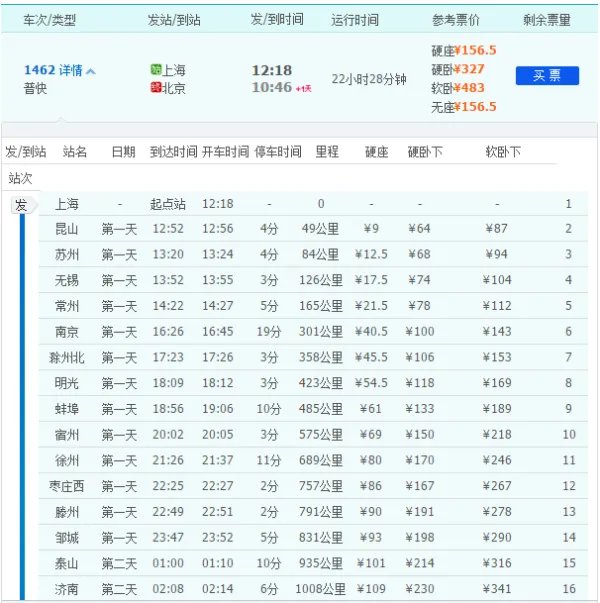The image size is (600, 603).
Task: Click 徐州 departure time 21:37
Action: click(x=218, y=461)
